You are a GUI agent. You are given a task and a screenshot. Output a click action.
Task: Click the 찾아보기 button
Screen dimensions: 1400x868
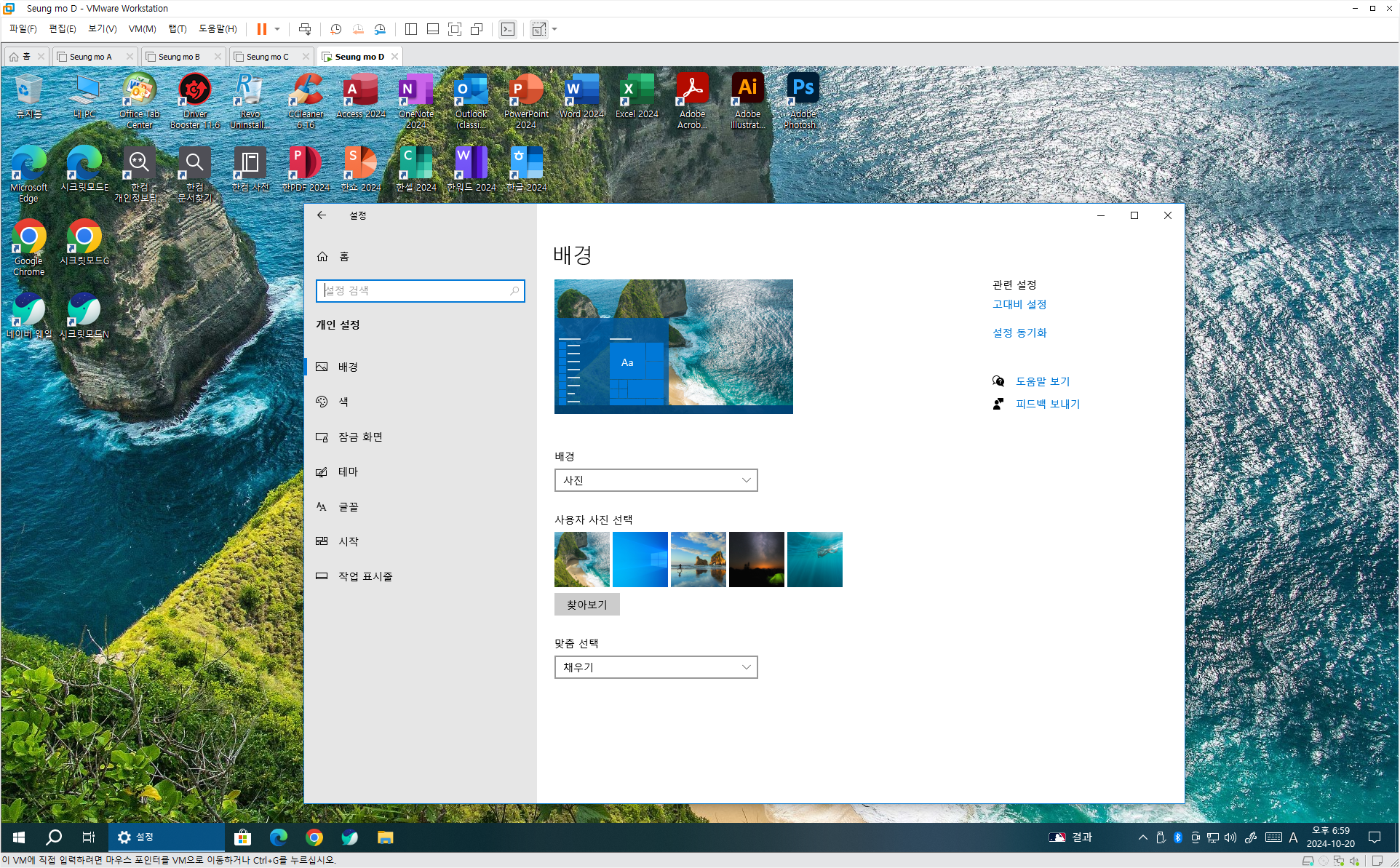(586, 605)
